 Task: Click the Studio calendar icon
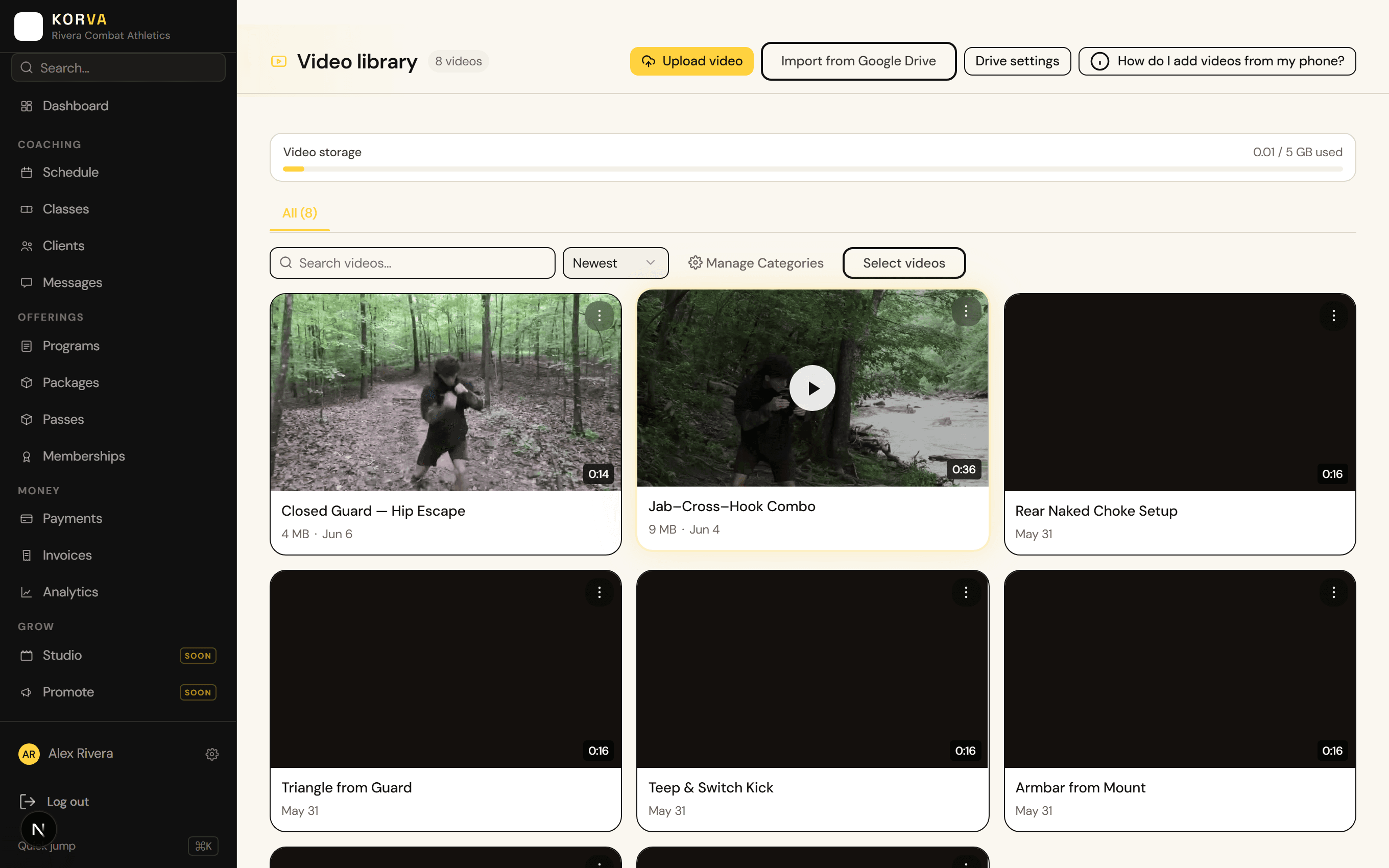pos(27,655)
